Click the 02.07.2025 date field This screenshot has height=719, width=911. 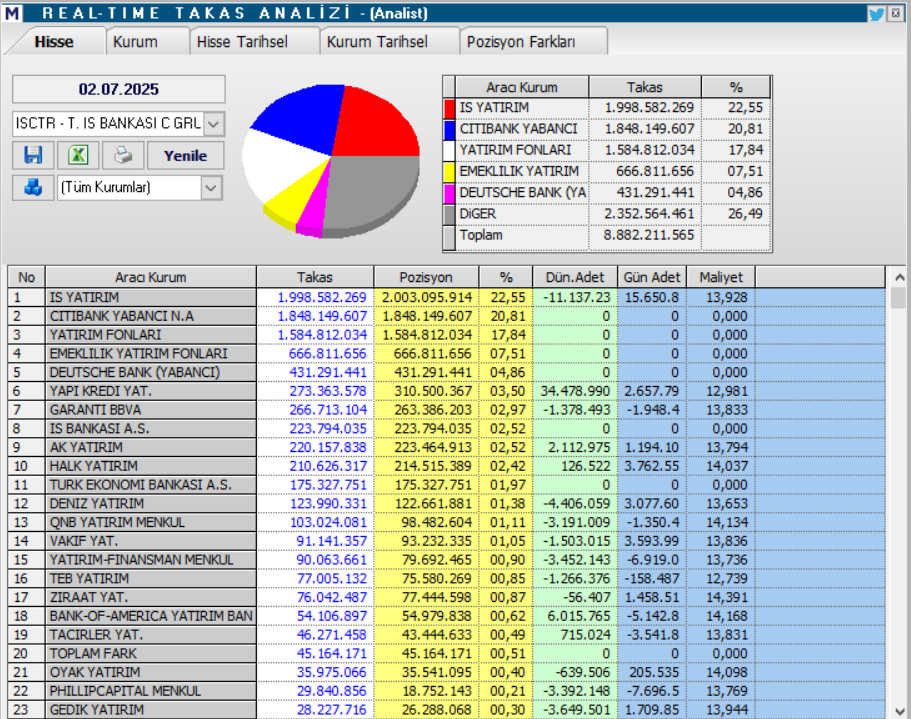click(x=119, y=89)
